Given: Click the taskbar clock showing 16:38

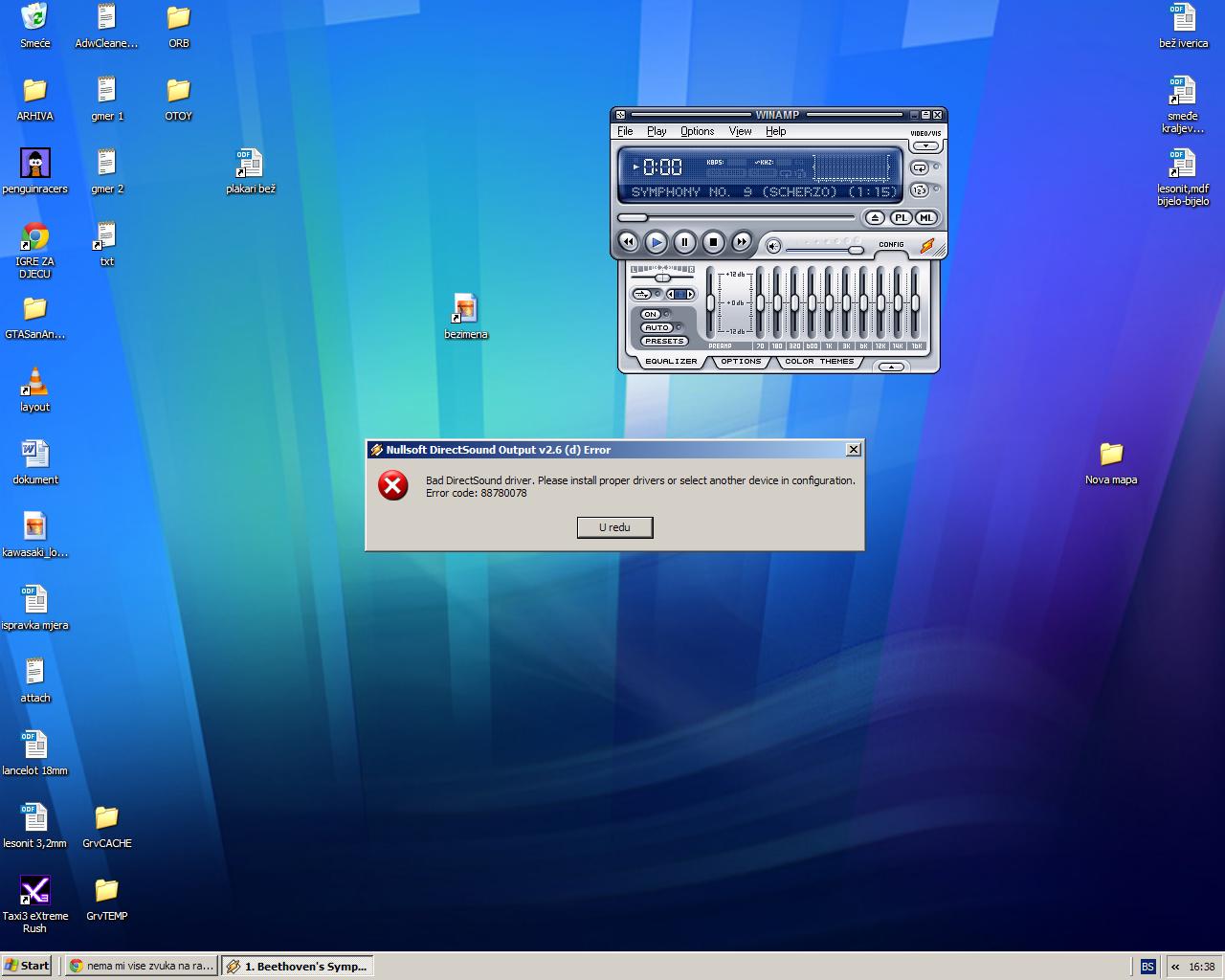Looking at the screenshot, I should tap(1202, 967).
